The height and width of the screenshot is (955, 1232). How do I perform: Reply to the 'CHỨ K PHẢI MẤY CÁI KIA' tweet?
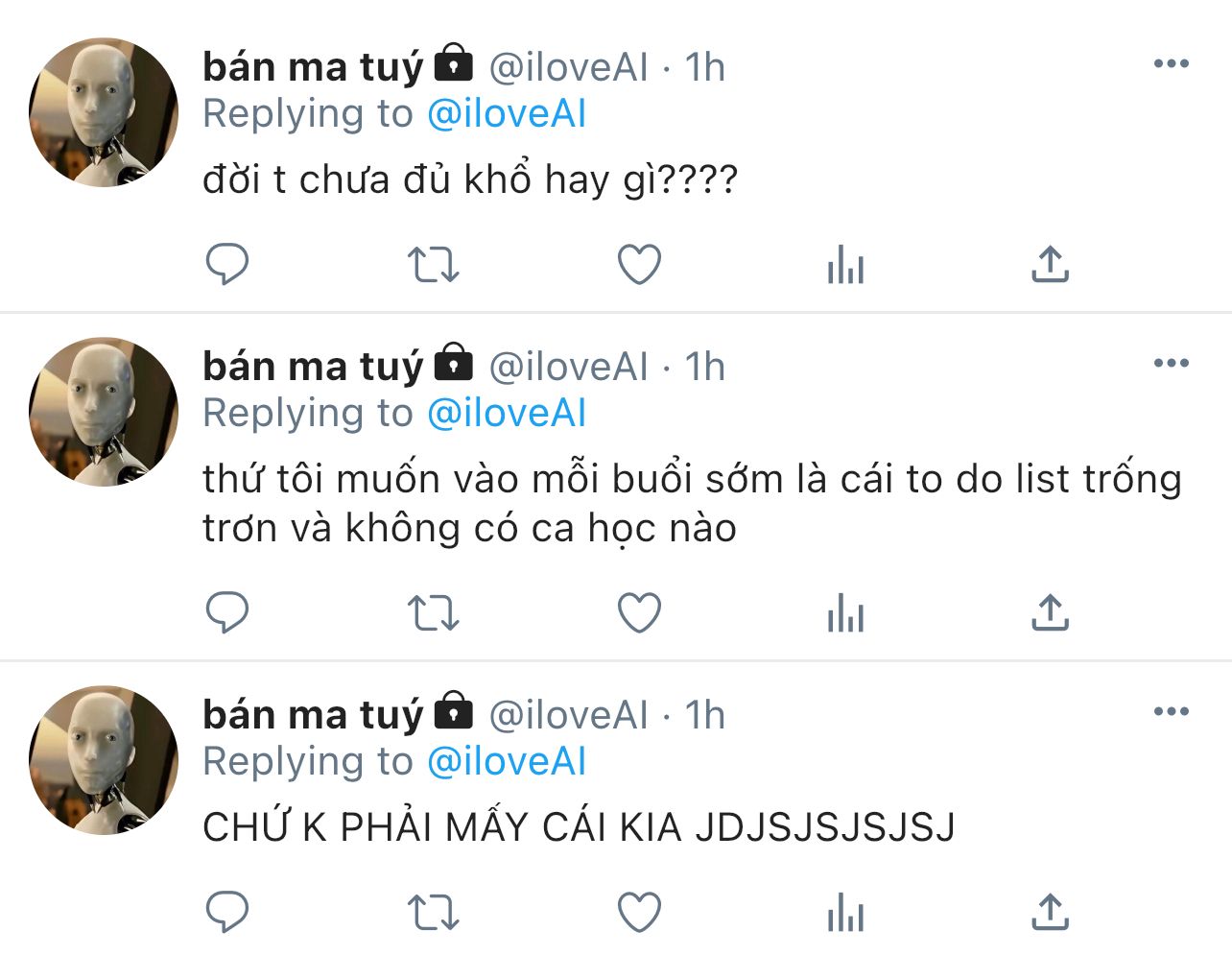pyautogui.click(x=227, y=912)
